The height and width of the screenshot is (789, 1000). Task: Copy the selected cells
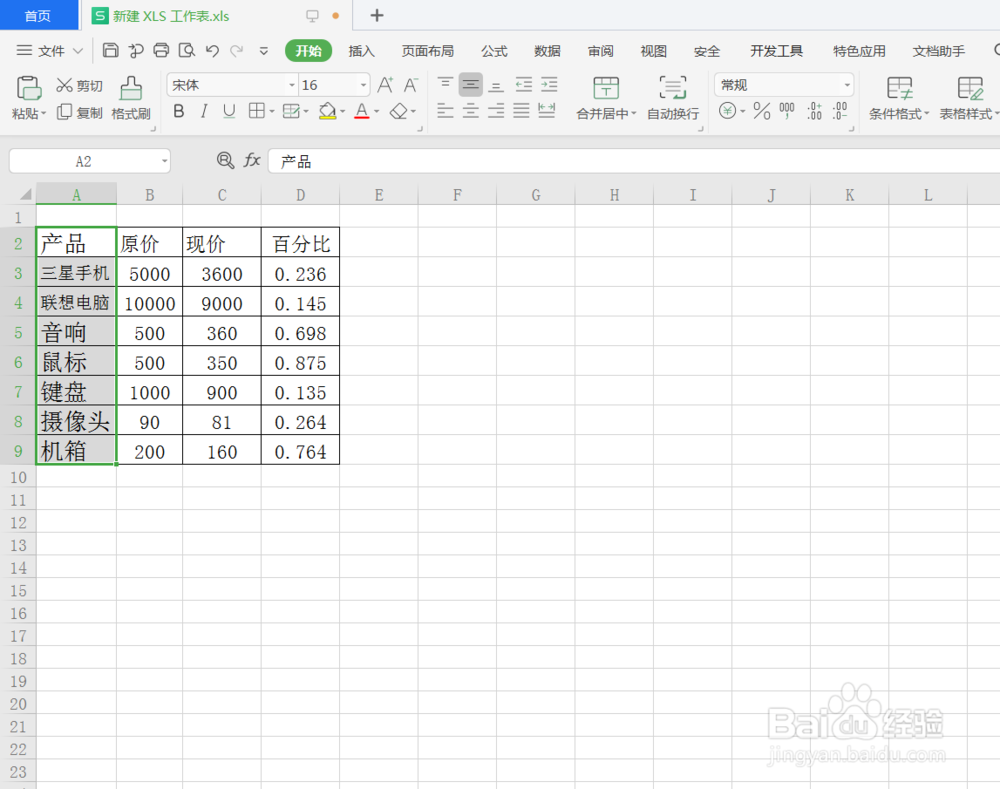[x=79, y=113]
